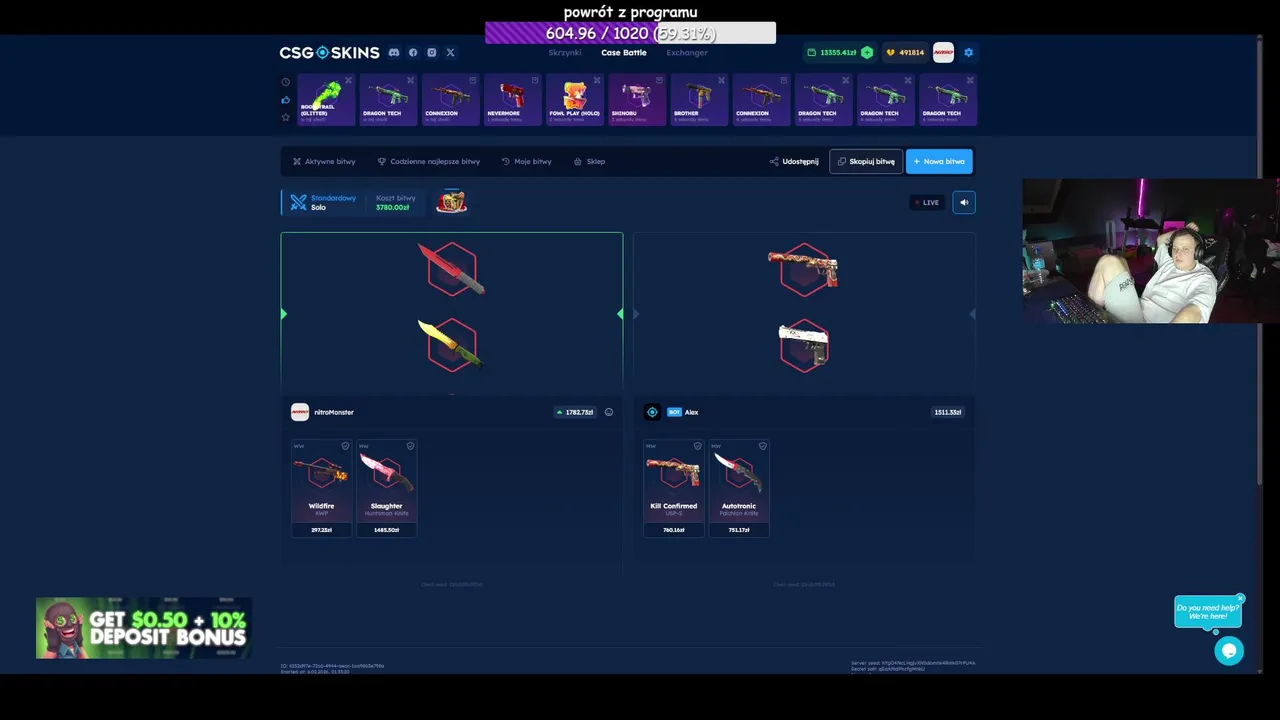Open the live chat support bubble
This screenshot has height=720, width=1280.
[1229, 651]
